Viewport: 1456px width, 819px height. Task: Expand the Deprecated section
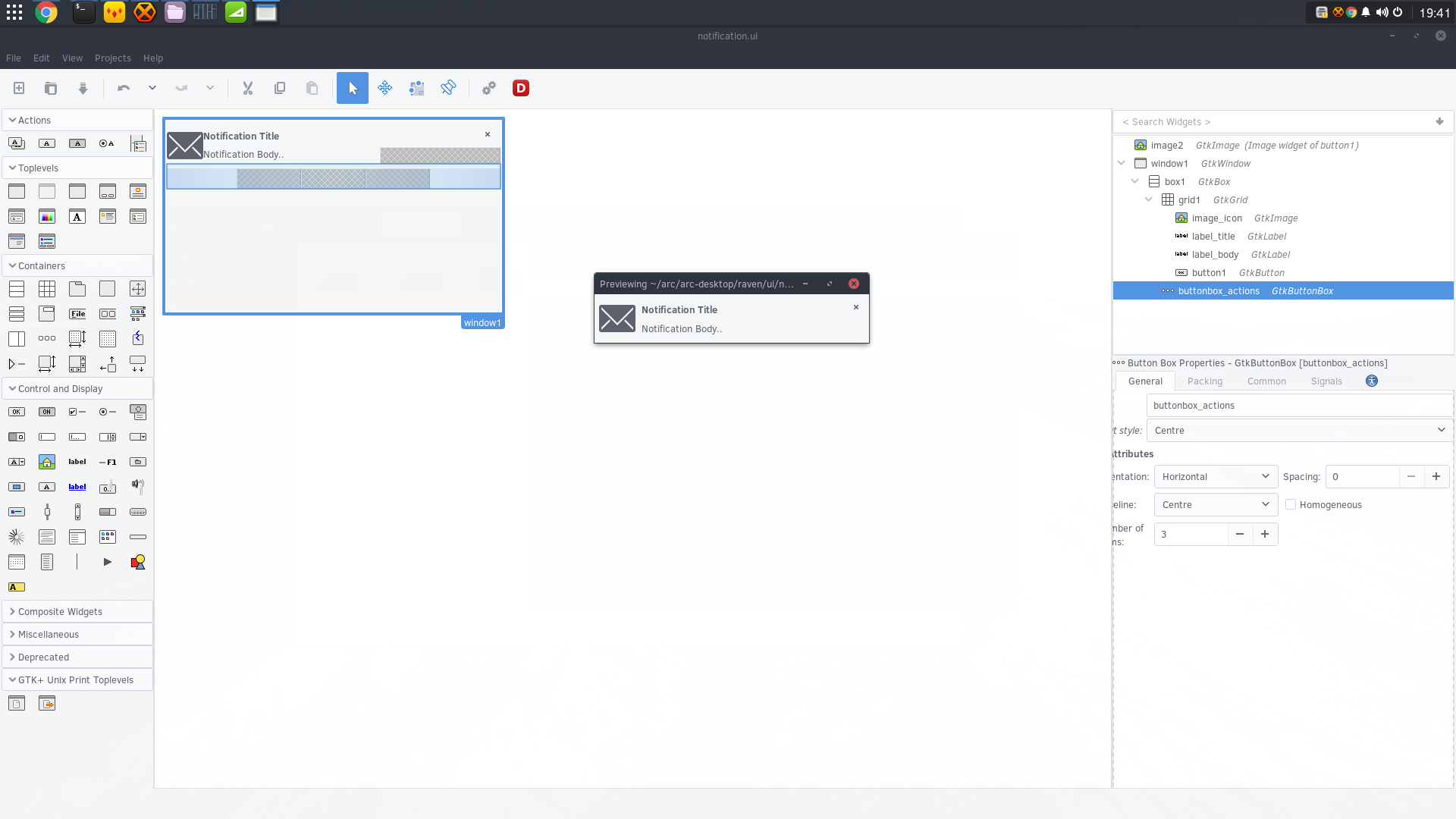pyautogui.click(x=77, y=657)
